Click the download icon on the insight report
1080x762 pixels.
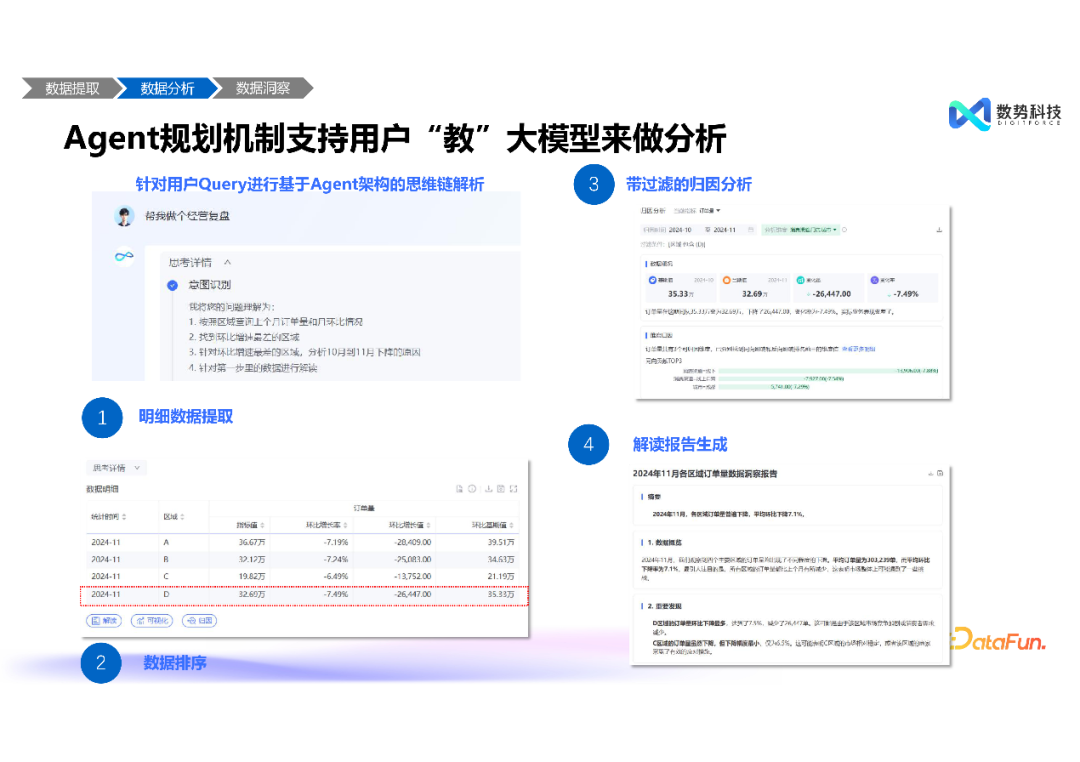tap(931, 473)
